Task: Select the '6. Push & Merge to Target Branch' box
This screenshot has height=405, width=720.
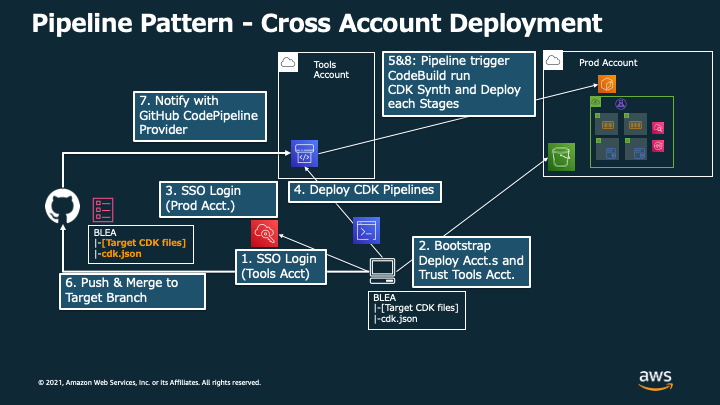Action: point(132,291)
